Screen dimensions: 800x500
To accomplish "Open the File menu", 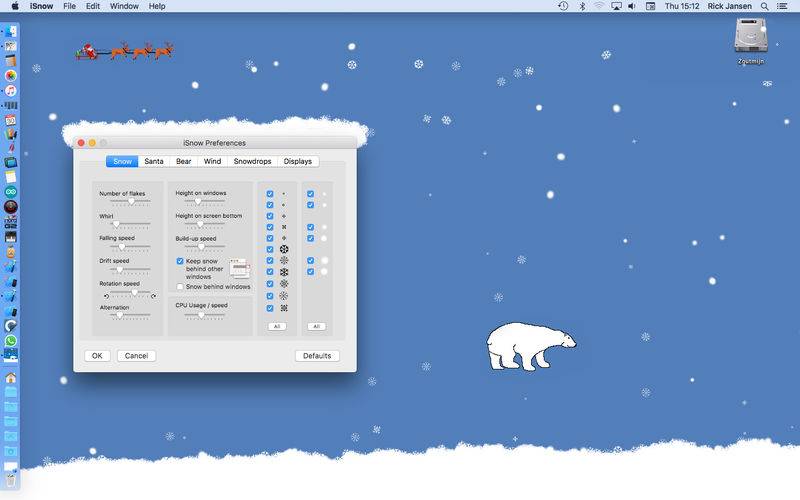I will (69, 6).
